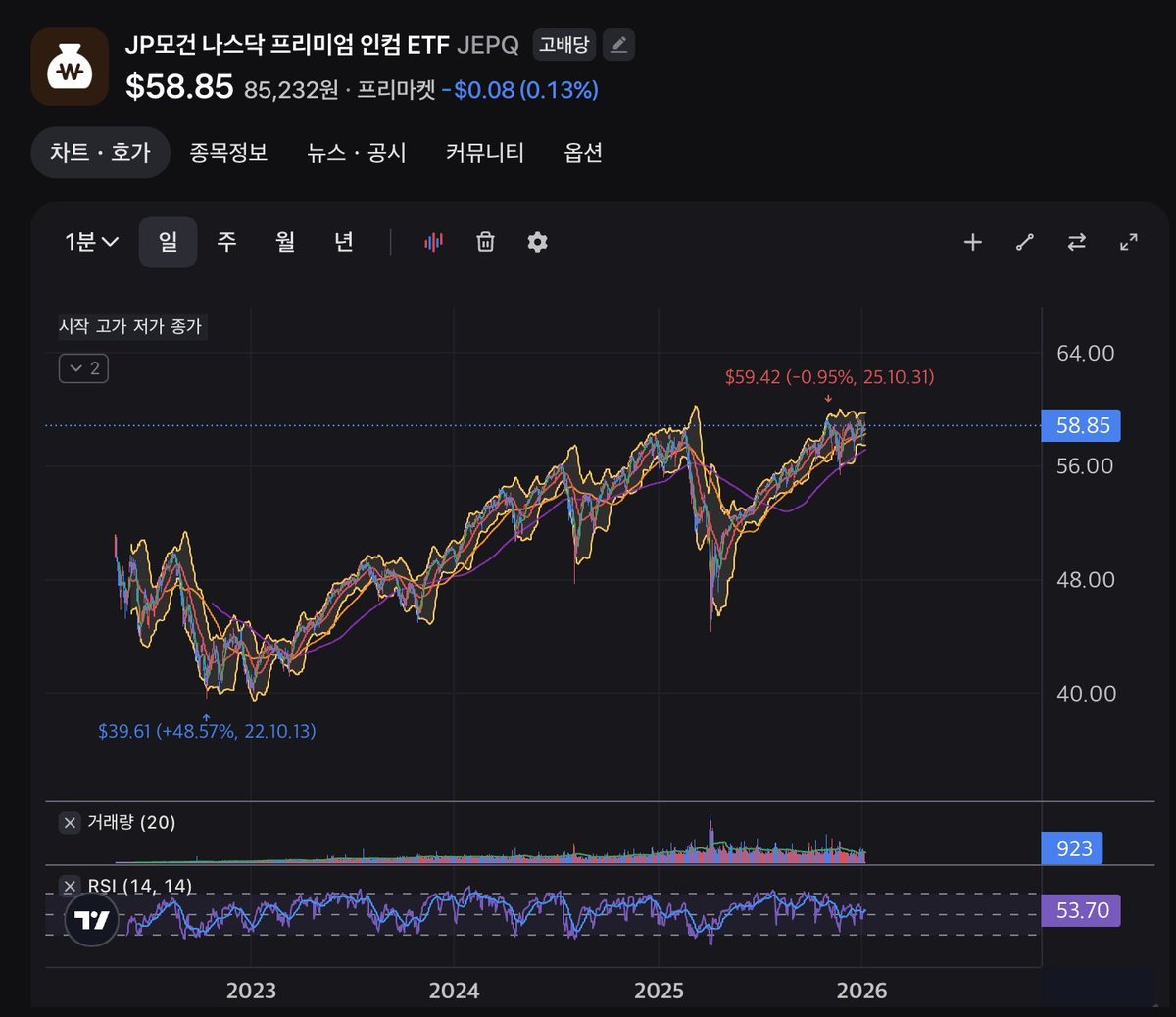The image size is (1176, 1017).
Task: Open the 뉴스·공시 tab
Action: click(357, 153)
